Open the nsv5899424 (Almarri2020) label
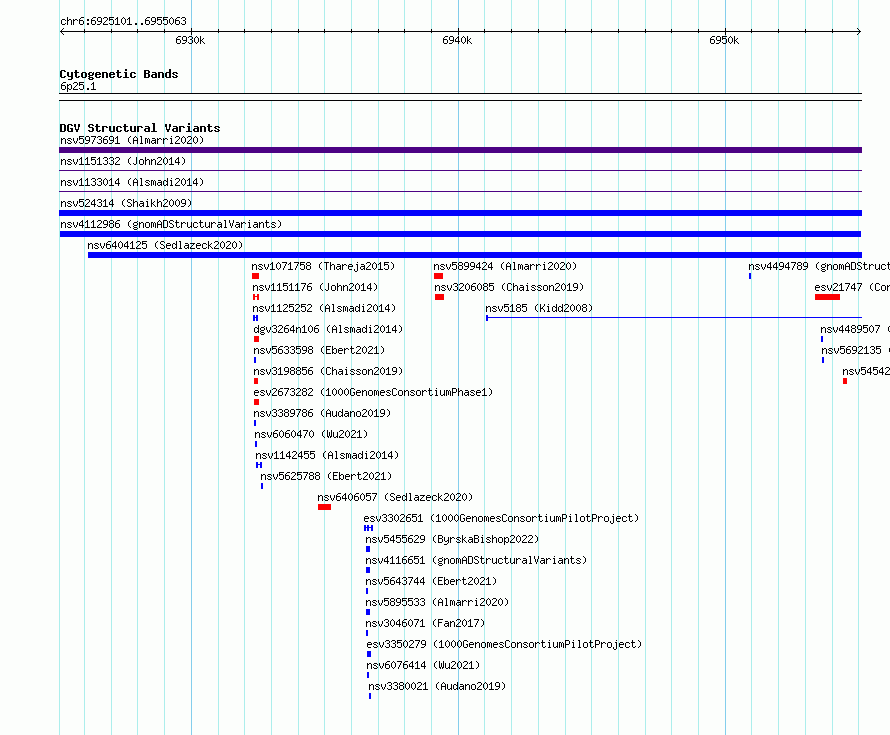The width and height of the screenshot is (890, 735). click(x=505, y=266)
